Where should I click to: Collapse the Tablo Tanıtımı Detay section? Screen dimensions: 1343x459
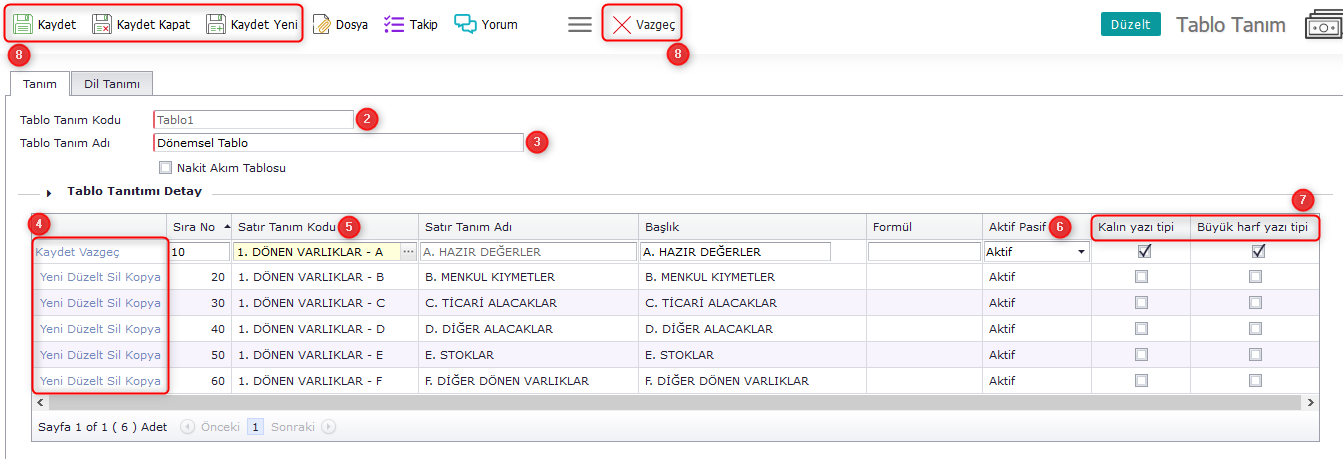(49, 192)
